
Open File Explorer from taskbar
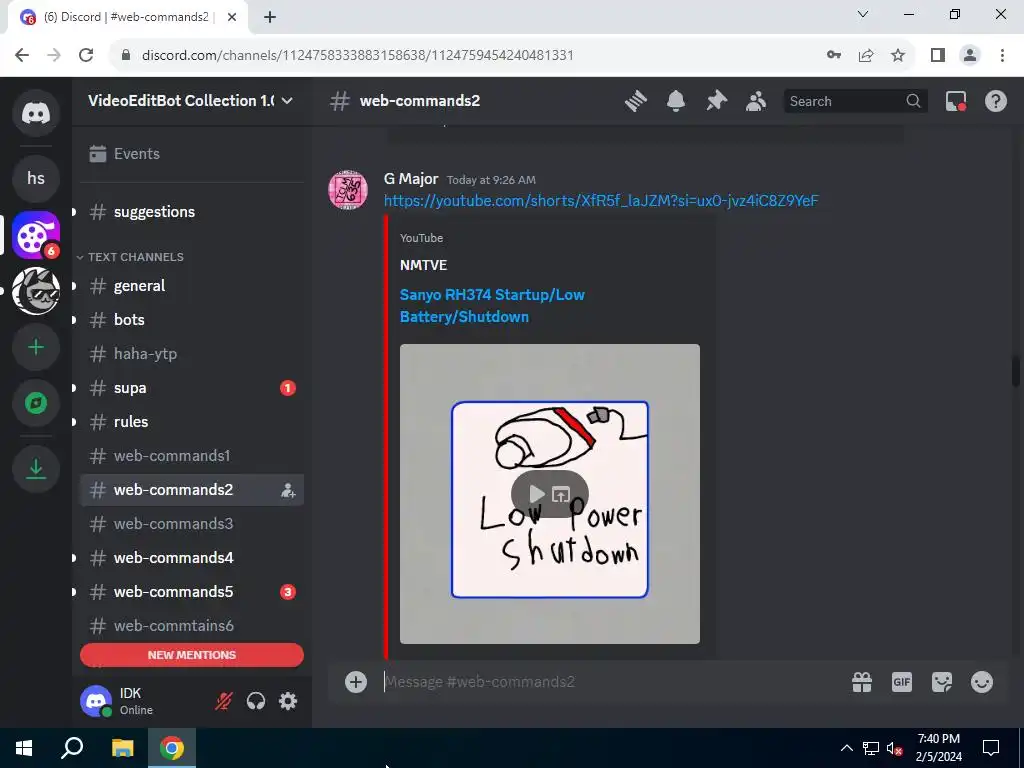pos(122,748)
